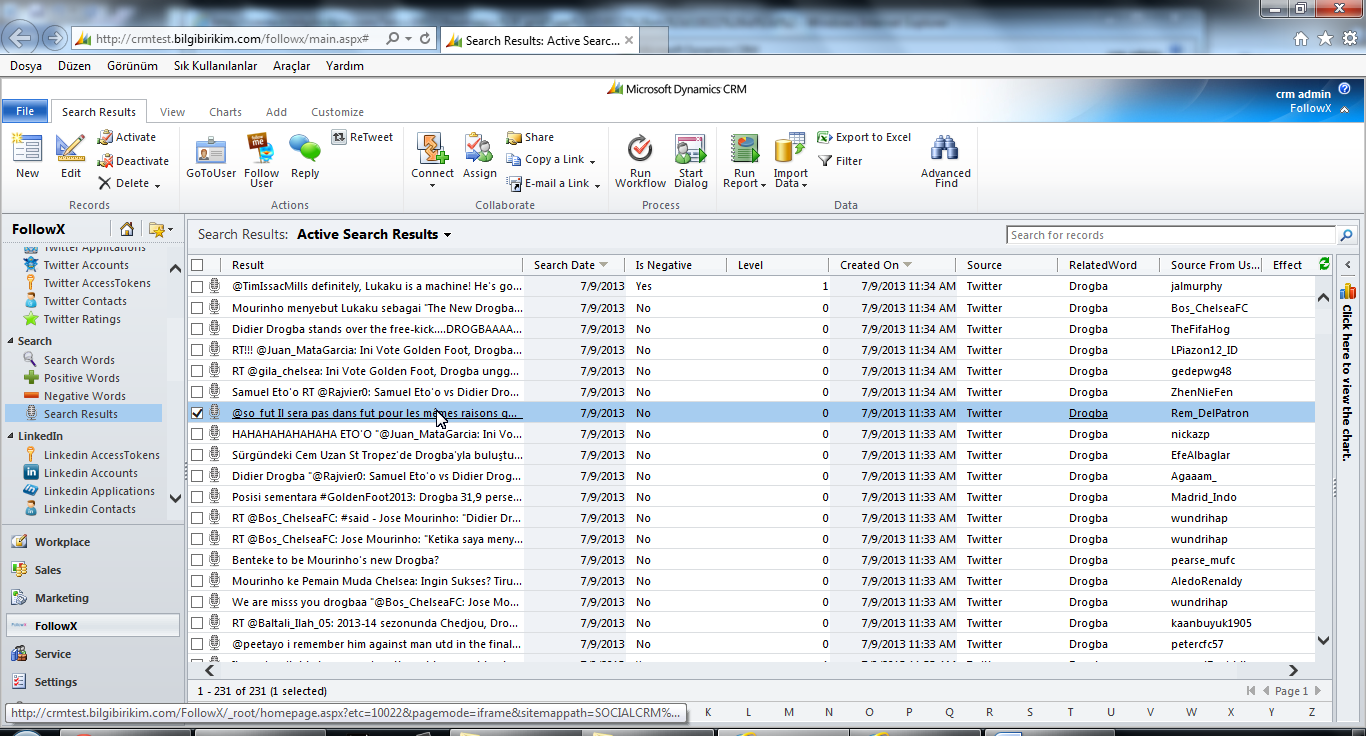Check the row for @TimIssacMills tweet
The height and width of the screenshot is (736, 1367).
(x=197, y=287)
